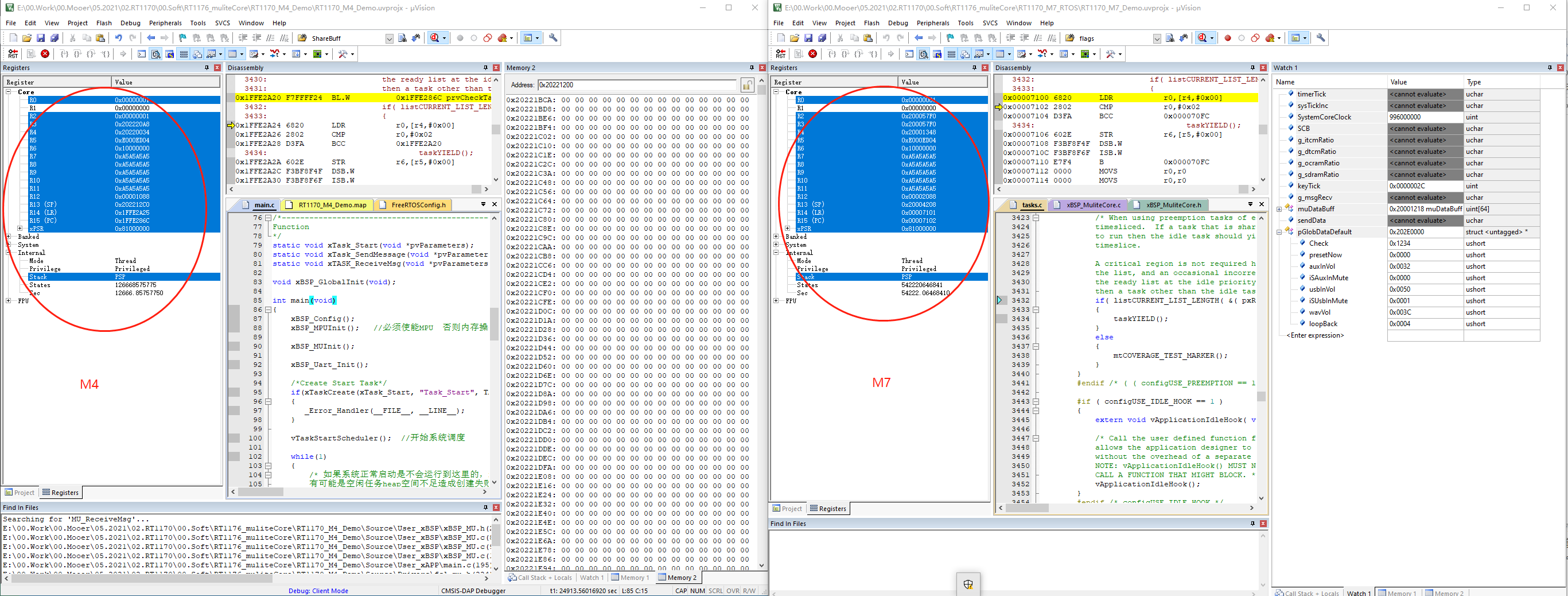Click the Save All toolbar icon
The height and width of the screenshot is (596, 1568).
click(55, 38)
